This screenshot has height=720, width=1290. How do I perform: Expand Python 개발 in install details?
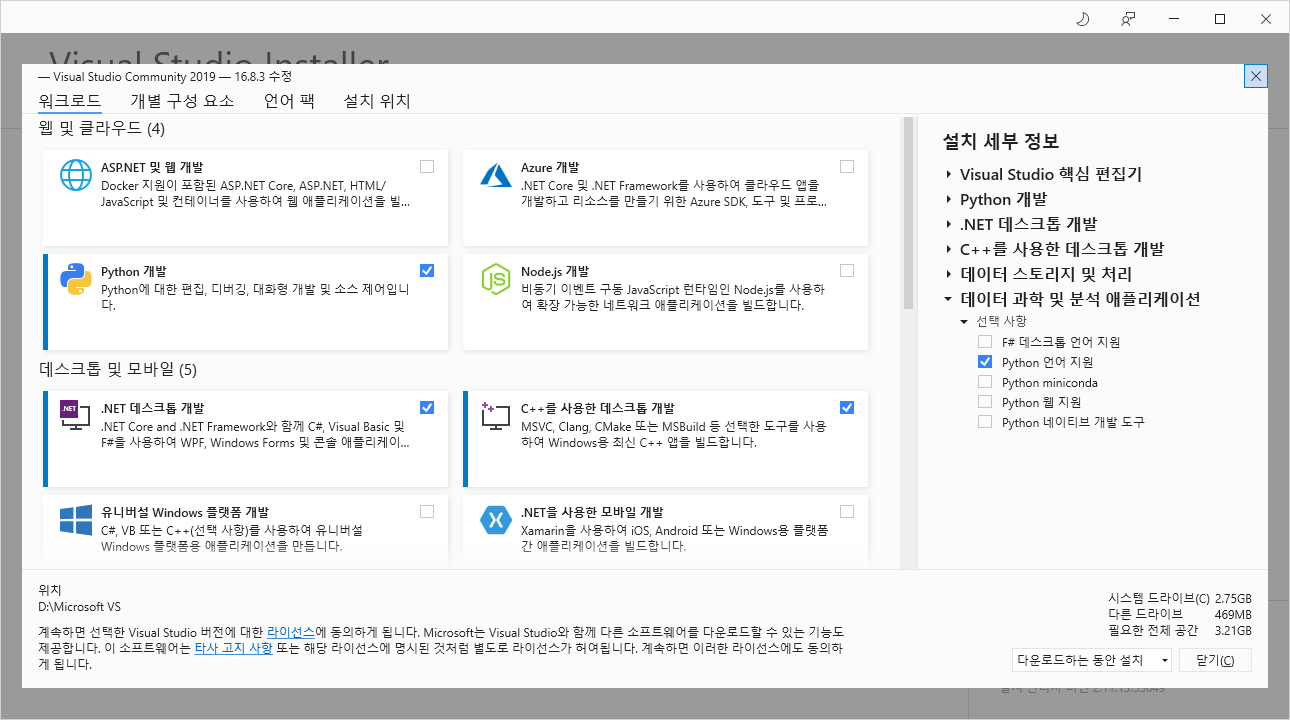[948, 199]
